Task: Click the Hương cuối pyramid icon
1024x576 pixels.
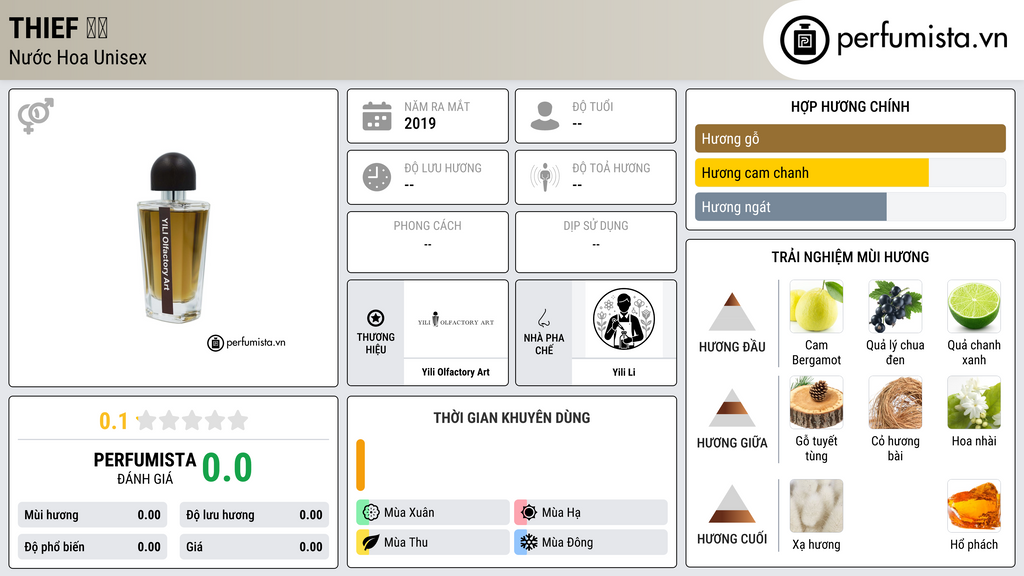Action: click(x=732, y=504)
